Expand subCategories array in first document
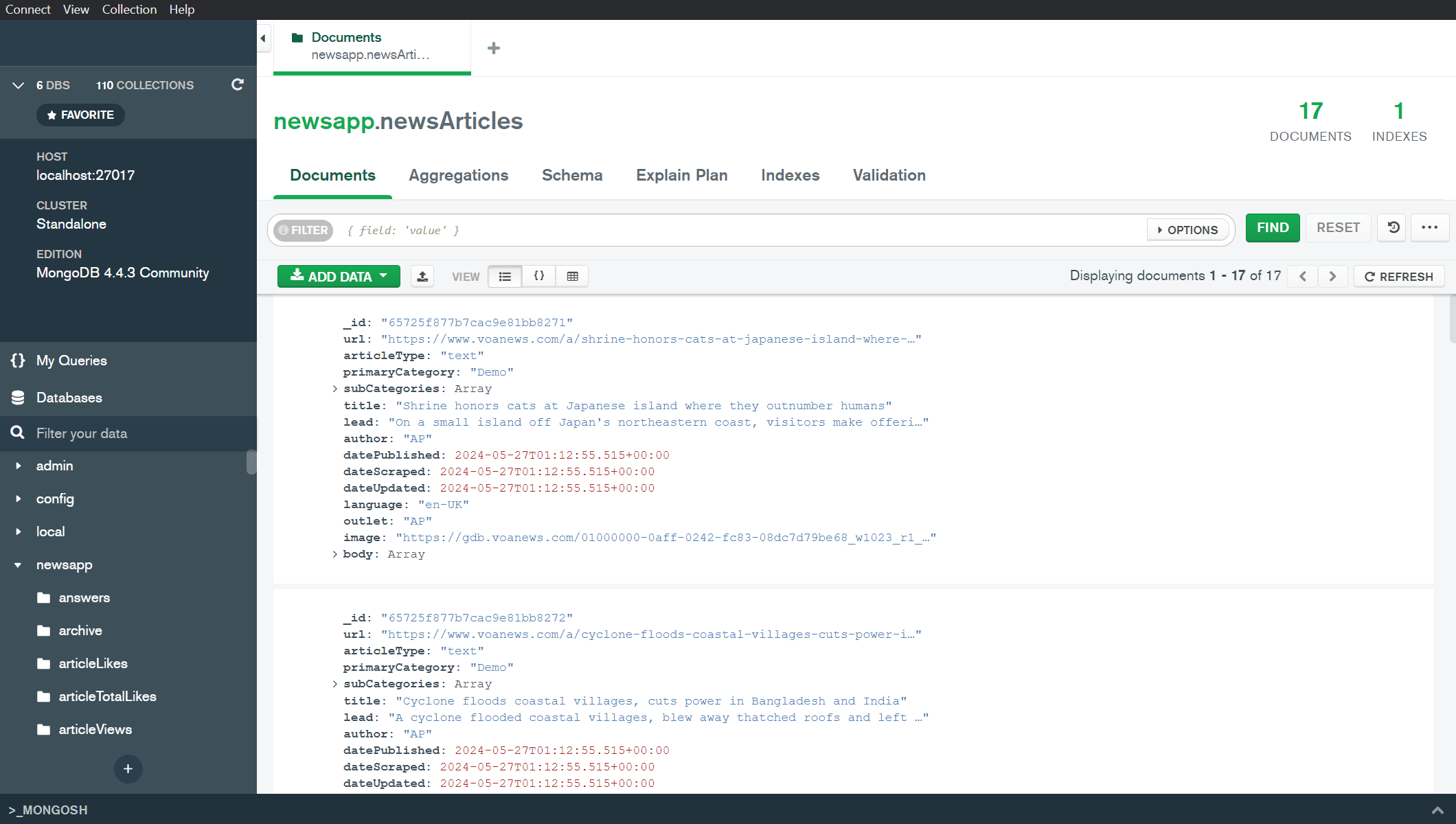The height and width of the screenshot is (824, 1456). (334, 389)
